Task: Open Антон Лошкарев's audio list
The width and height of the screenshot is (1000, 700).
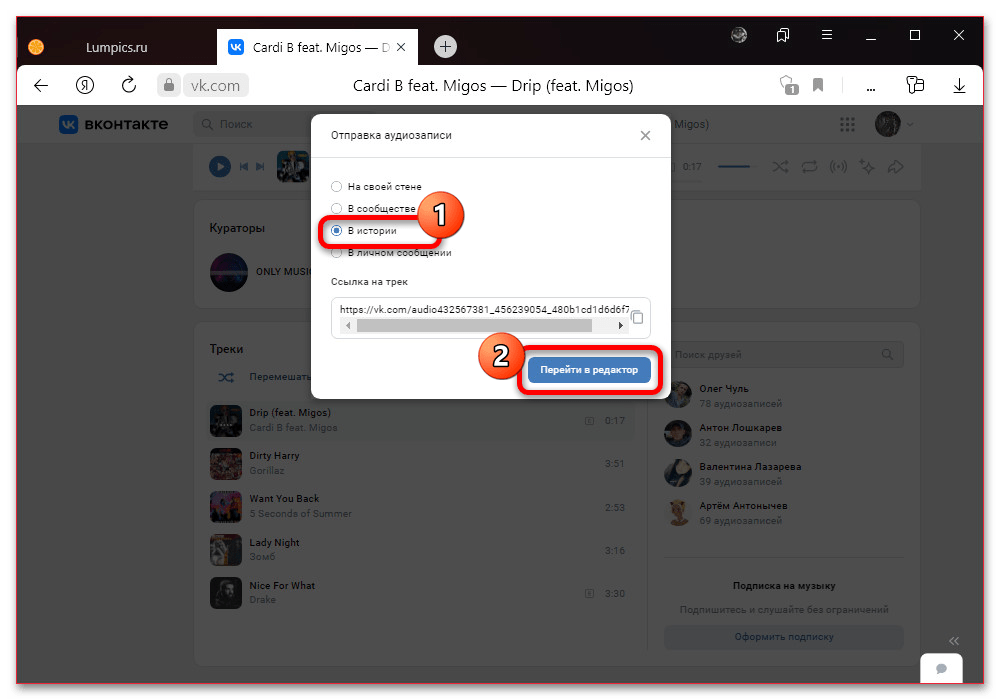Action: 784,435
